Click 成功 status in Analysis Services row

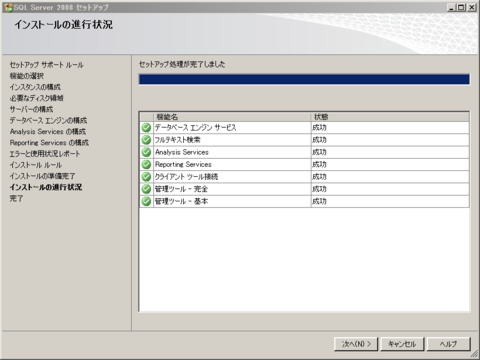[319, 152]
